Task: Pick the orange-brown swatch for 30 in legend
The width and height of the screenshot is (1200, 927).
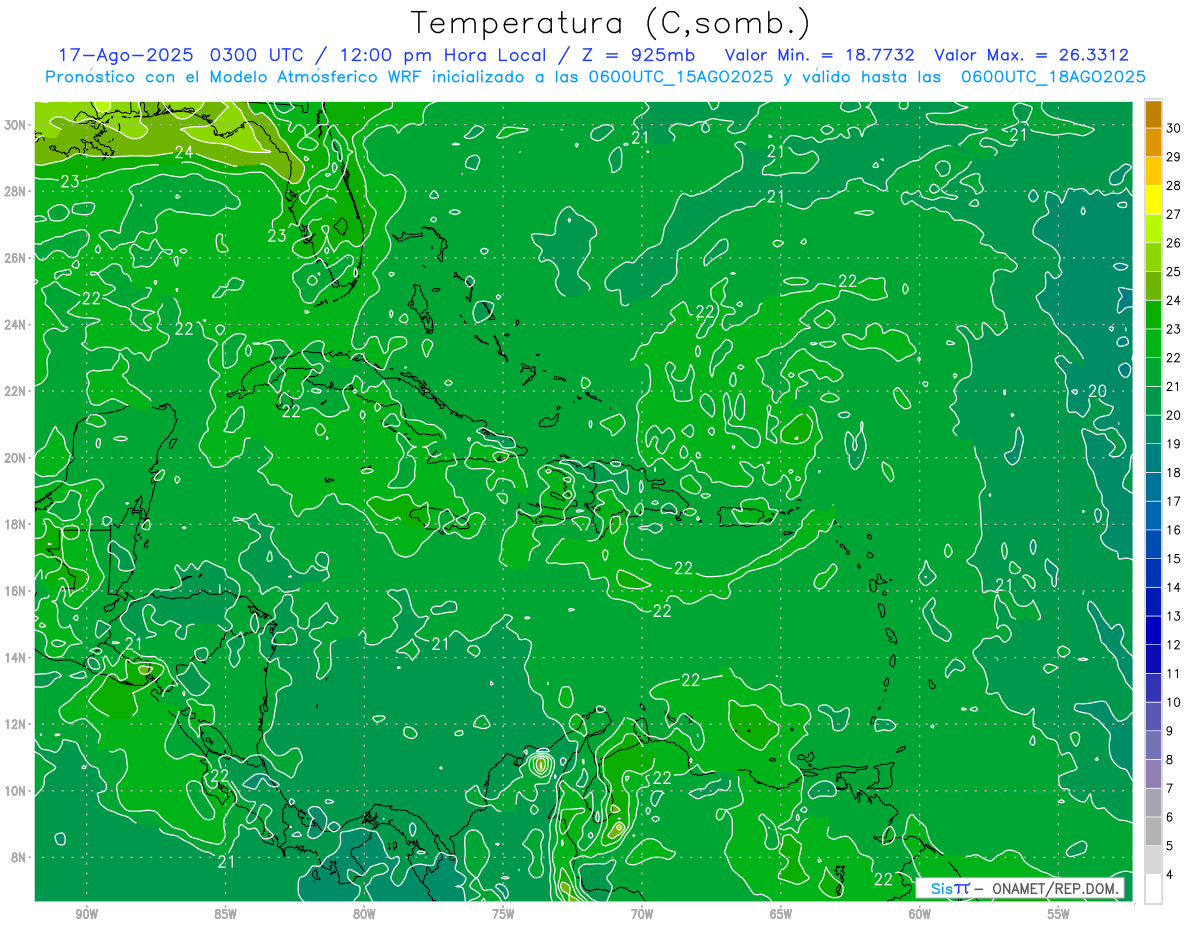Action: click(1153, 115)
